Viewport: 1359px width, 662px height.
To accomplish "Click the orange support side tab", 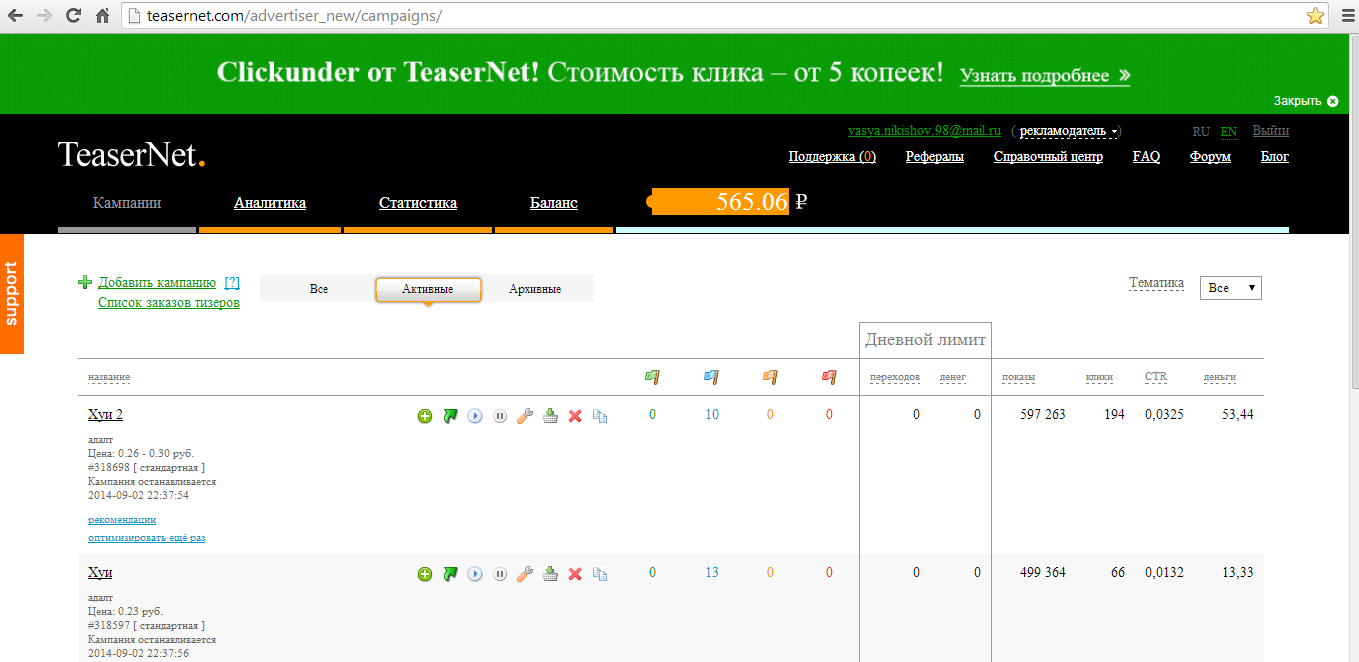I will click(12, 293).
